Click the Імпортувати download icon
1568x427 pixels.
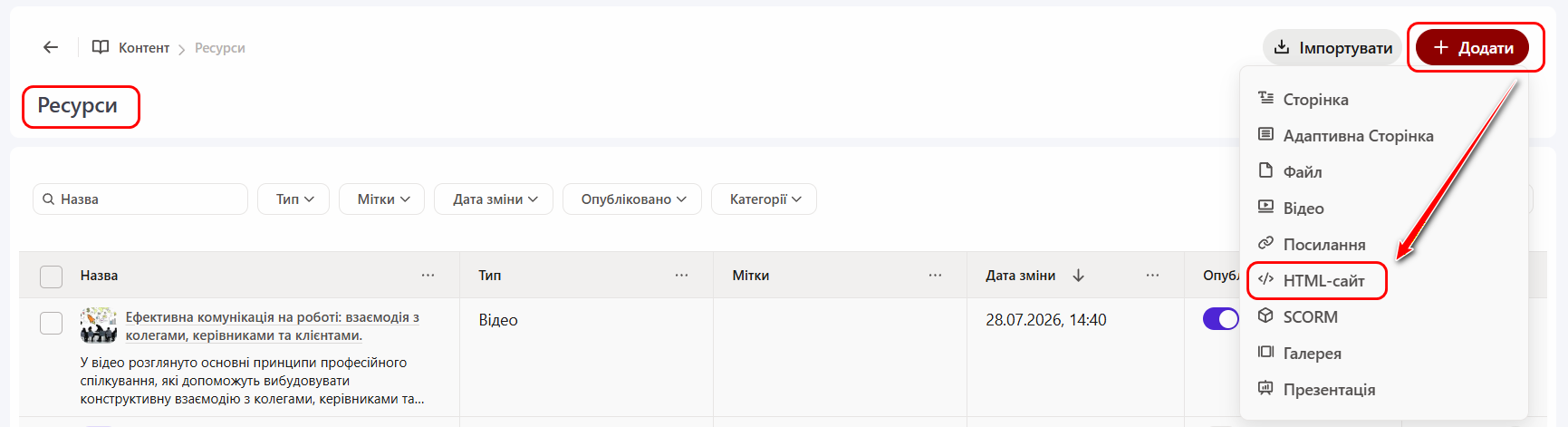(x=1282, y=47)
